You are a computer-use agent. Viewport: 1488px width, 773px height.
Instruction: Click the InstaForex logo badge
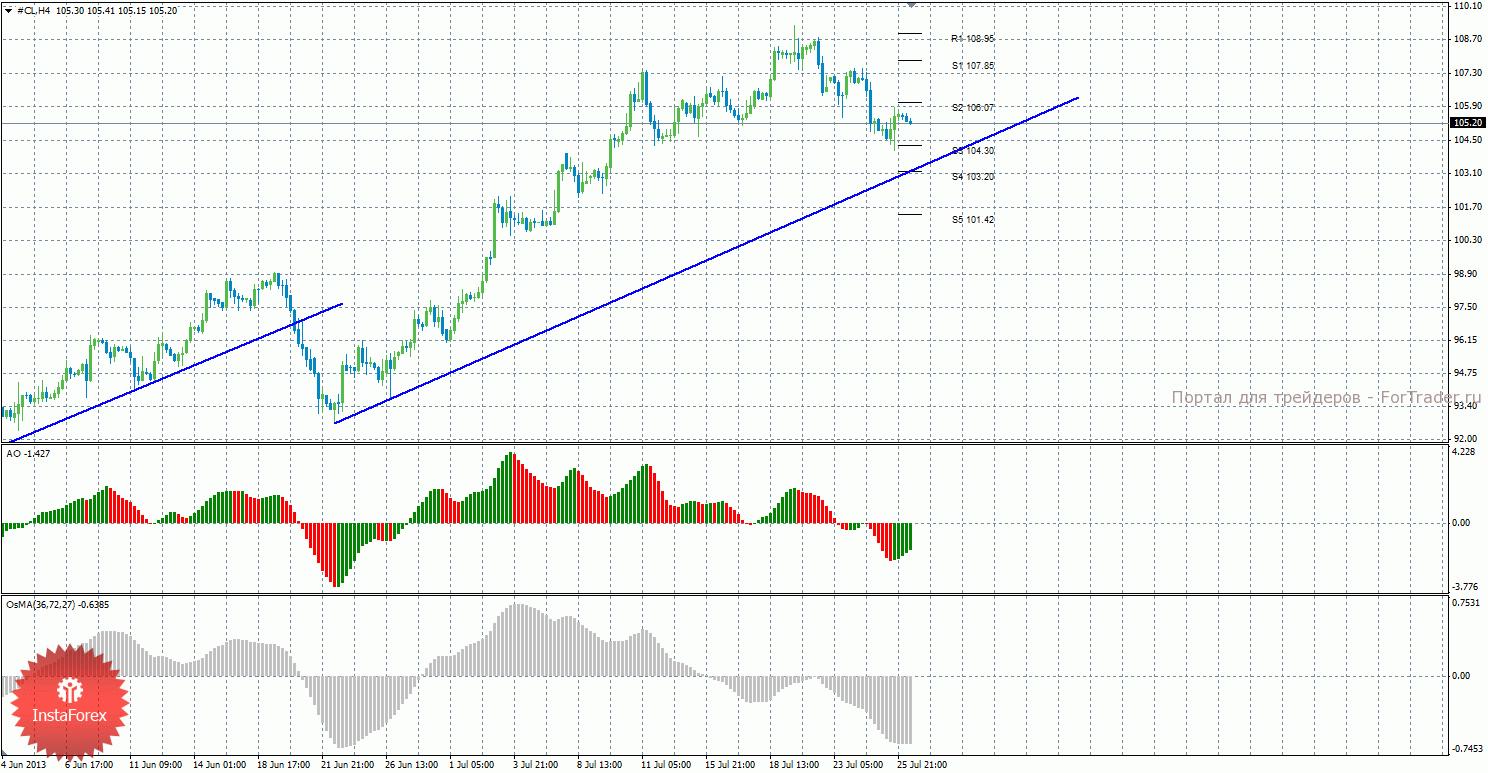point(69,702)
